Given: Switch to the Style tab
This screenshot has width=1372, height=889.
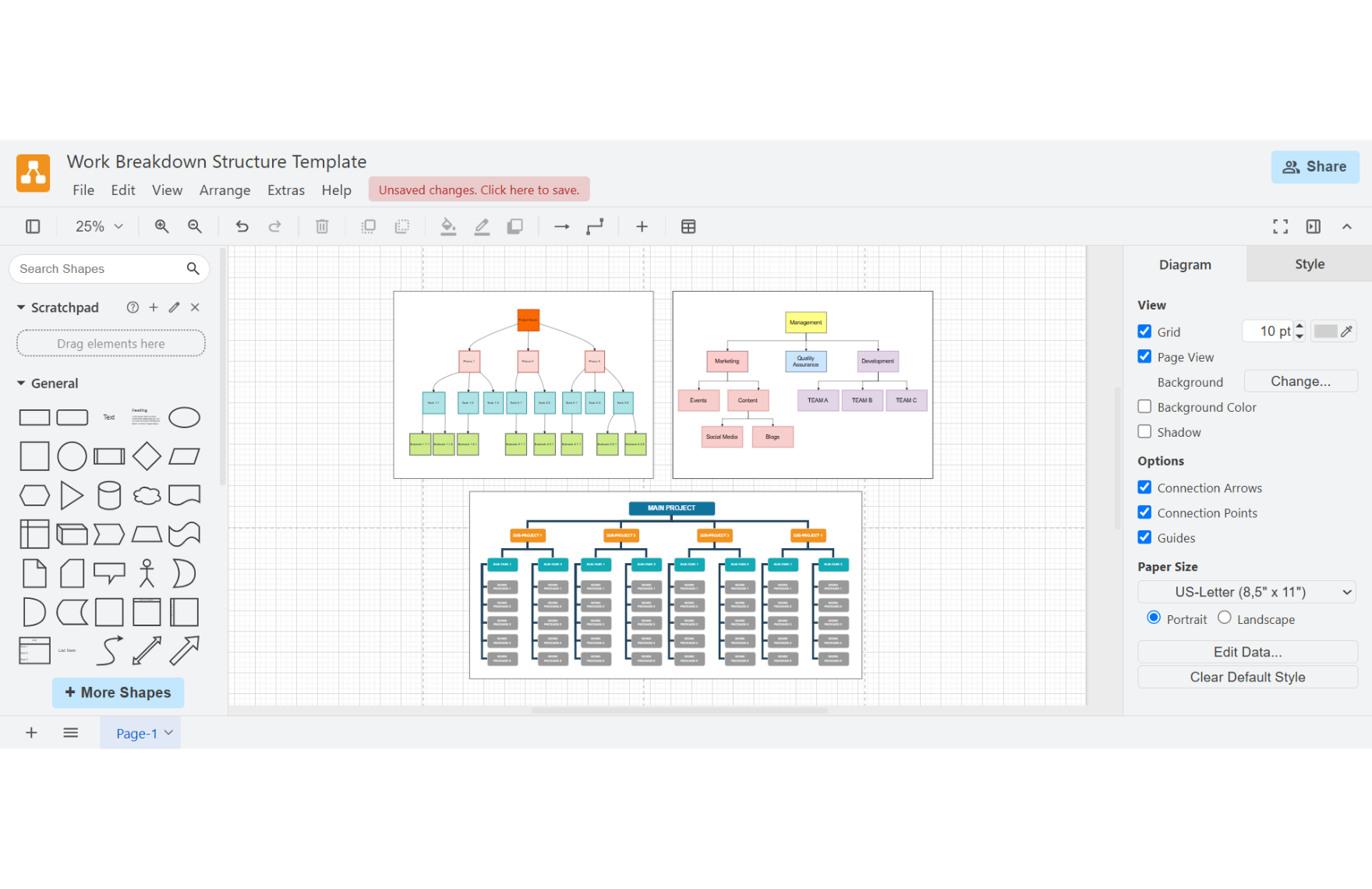Looking at the screenshot, I should click(x=1310, y=264).
